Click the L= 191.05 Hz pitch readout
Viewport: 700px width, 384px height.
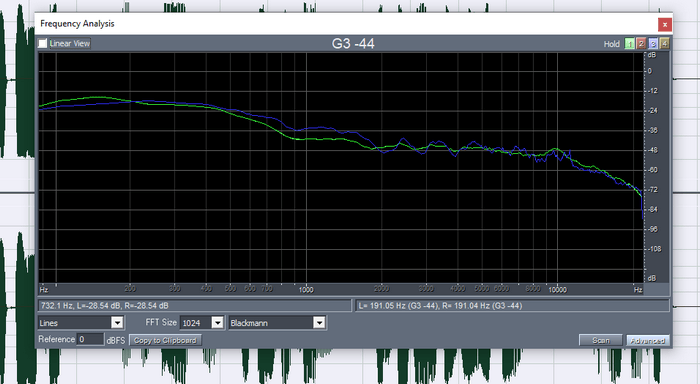coord(440,305)
